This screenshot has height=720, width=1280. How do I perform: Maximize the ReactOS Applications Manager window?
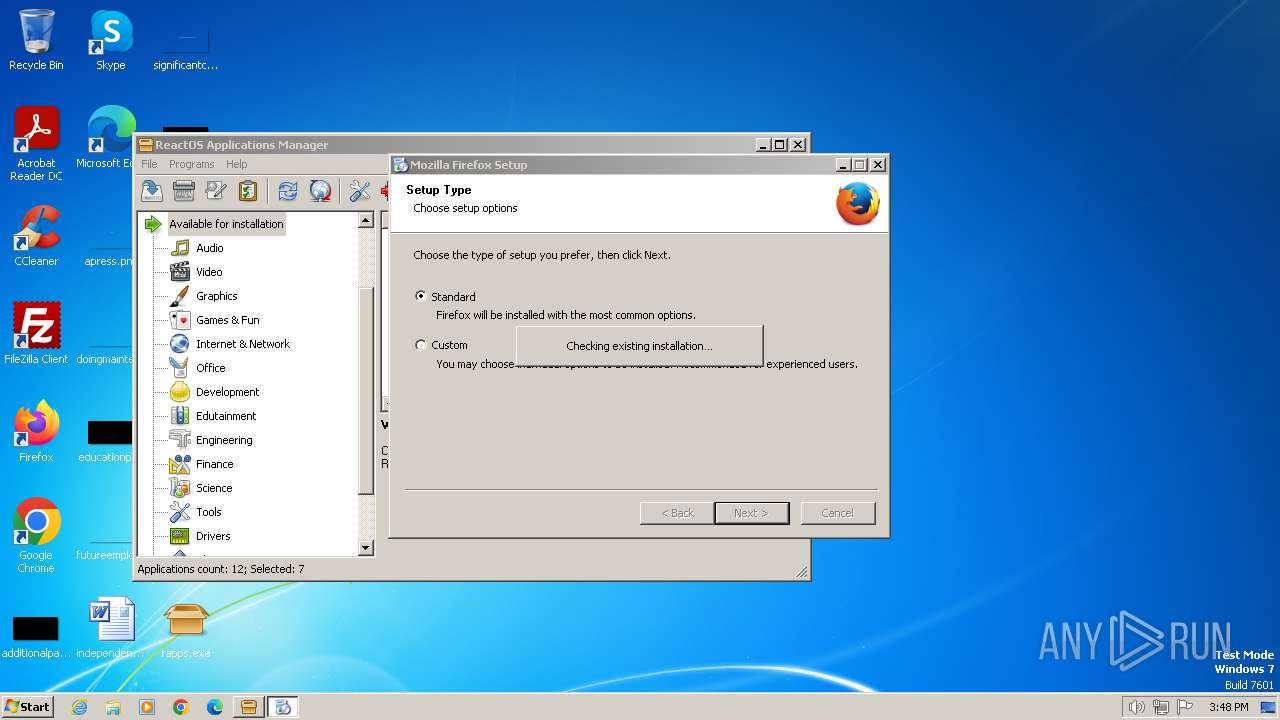pyautogui.click(x=780, y=145)
